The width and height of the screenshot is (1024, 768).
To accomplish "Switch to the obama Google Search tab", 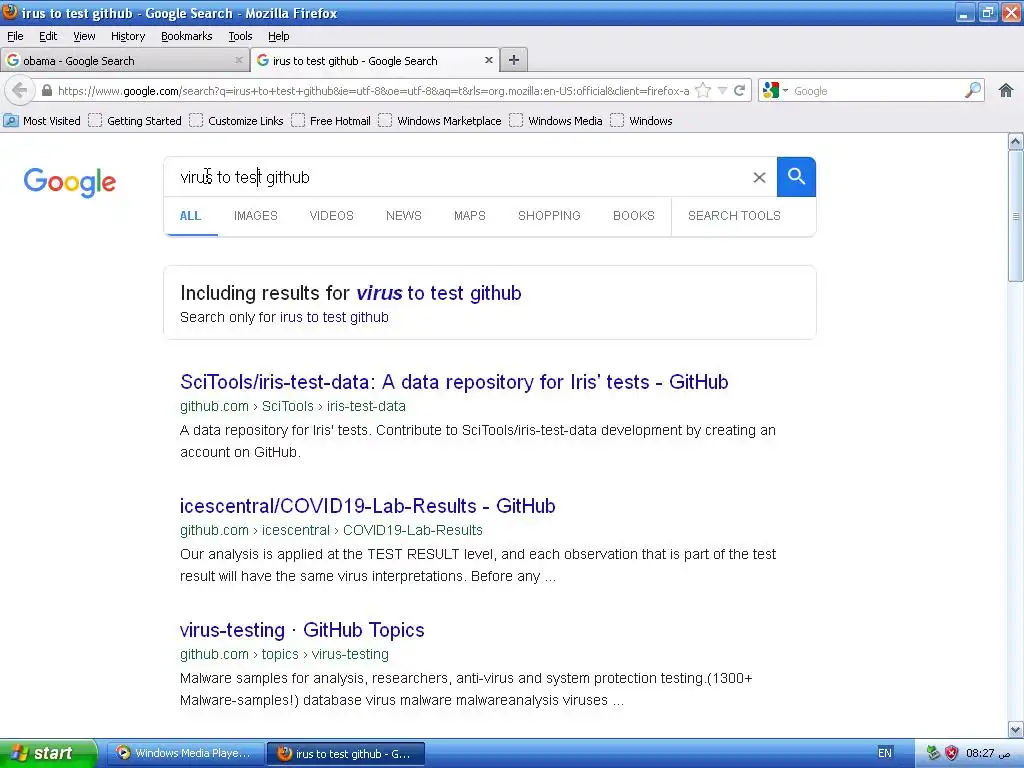I will [x=125, y=61].
